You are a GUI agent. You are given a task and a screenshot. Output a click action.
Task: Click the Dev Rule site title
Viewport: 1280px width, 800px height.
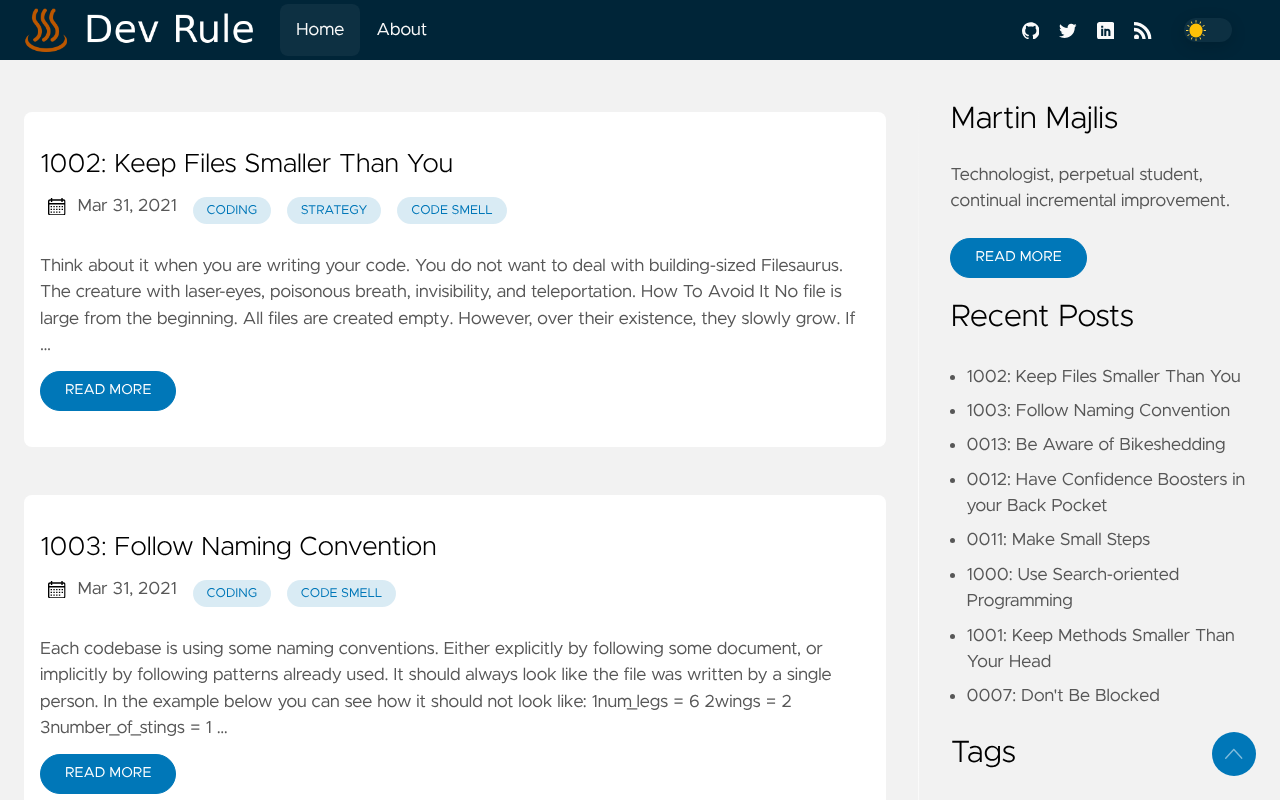[170, 30]
